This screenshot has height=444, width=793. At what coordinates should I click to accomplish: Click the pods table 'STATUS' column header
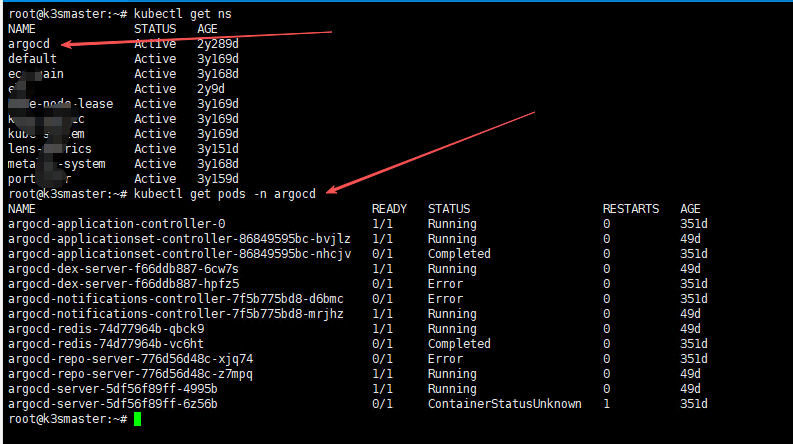[x=449, y=209]
